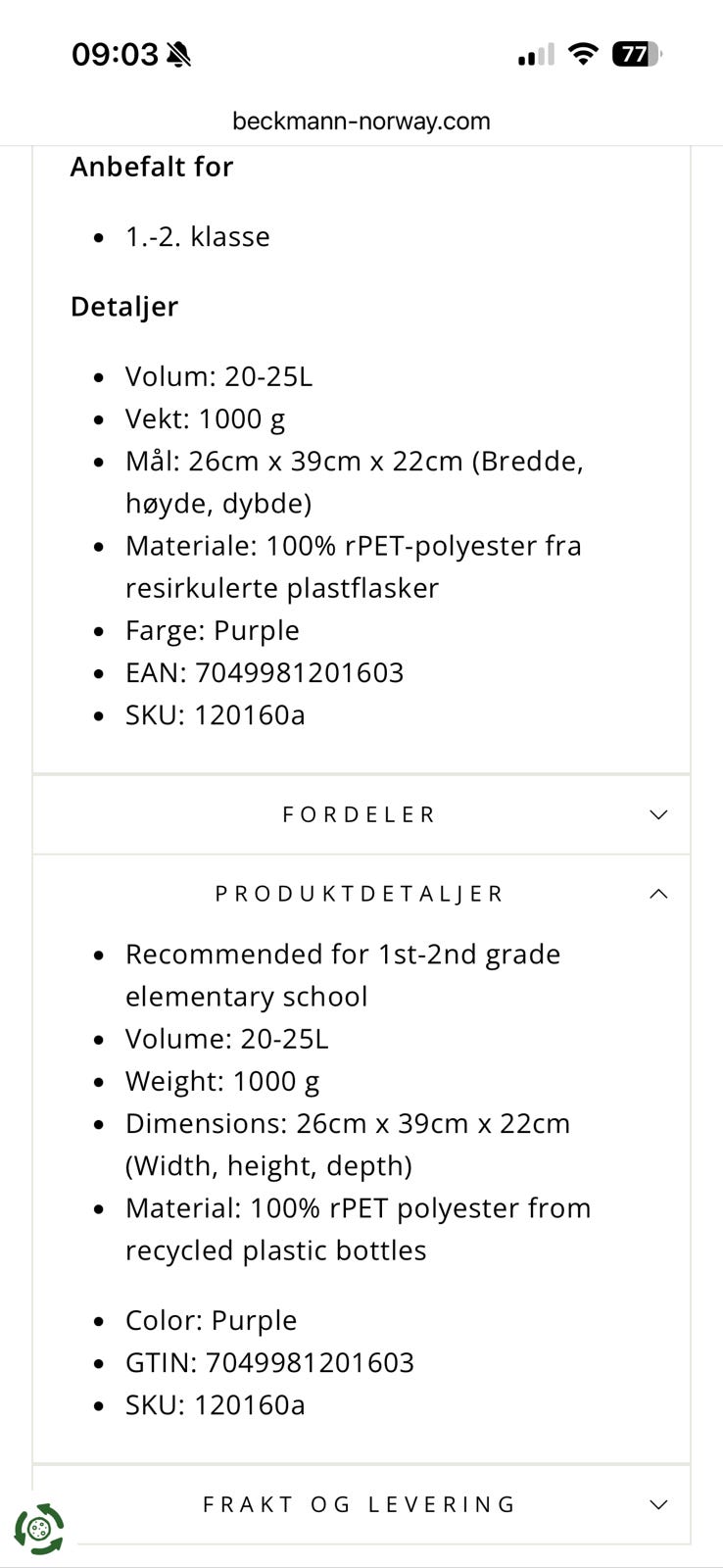
Task: Click the EAN number 7049981201603
Action: (299, 672)
